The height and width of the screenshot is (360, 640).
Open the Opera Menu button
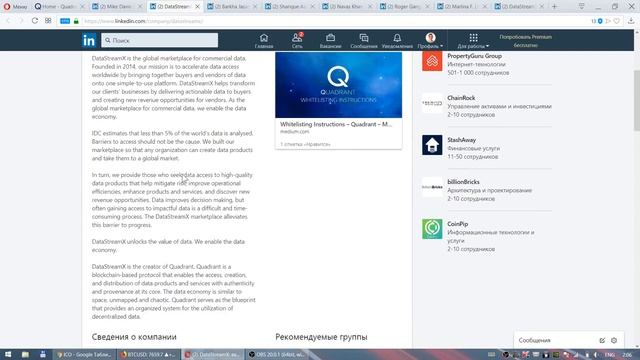pos(15,7)
